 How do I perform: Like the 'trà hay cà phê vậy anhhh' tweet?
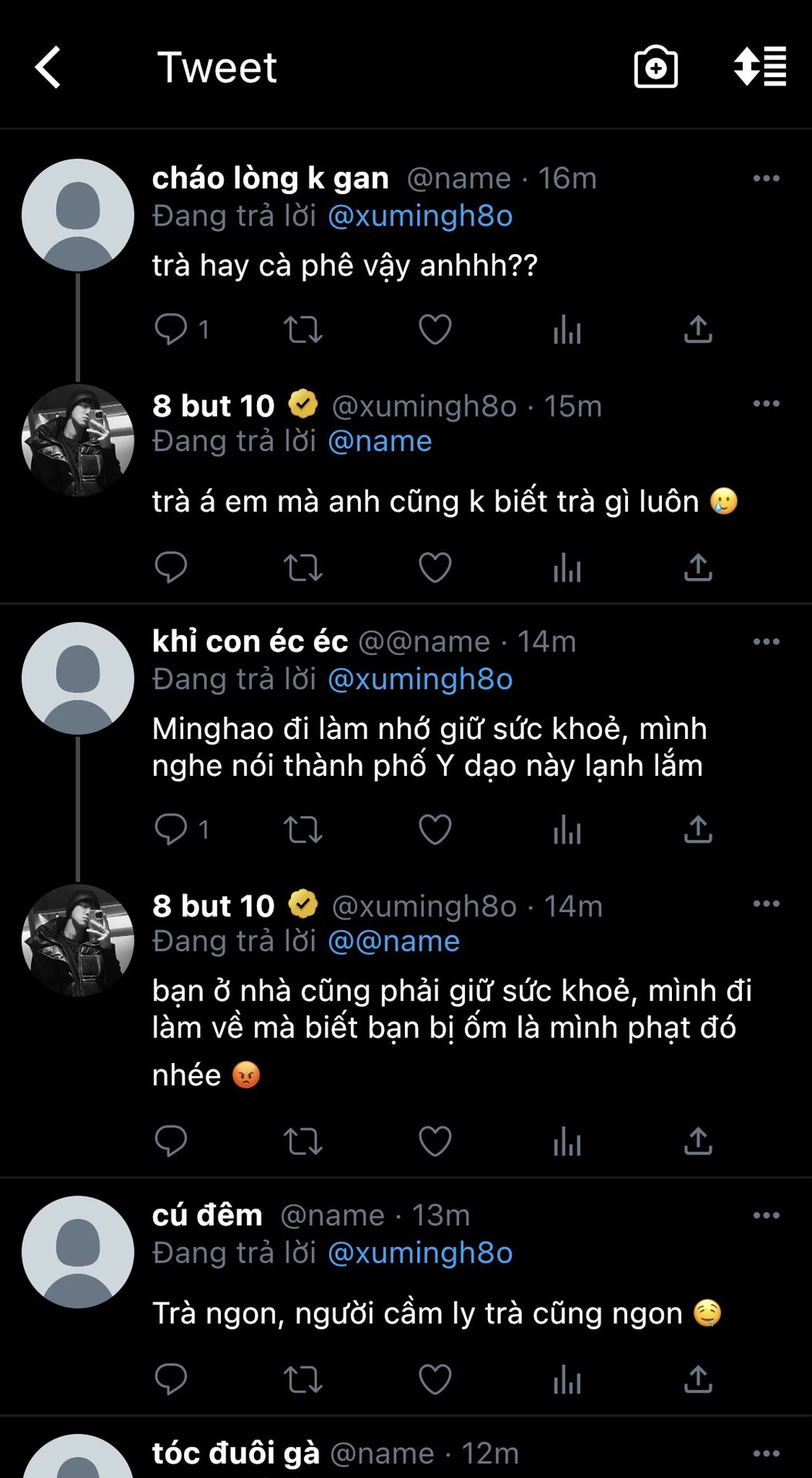click(x=435, y=329)
